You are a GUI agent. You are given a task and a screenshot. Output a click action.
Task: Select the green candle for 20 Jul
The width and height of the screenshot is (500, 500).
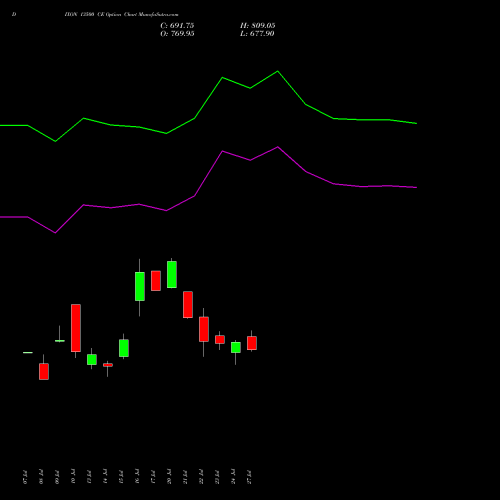tap(172, 274)
